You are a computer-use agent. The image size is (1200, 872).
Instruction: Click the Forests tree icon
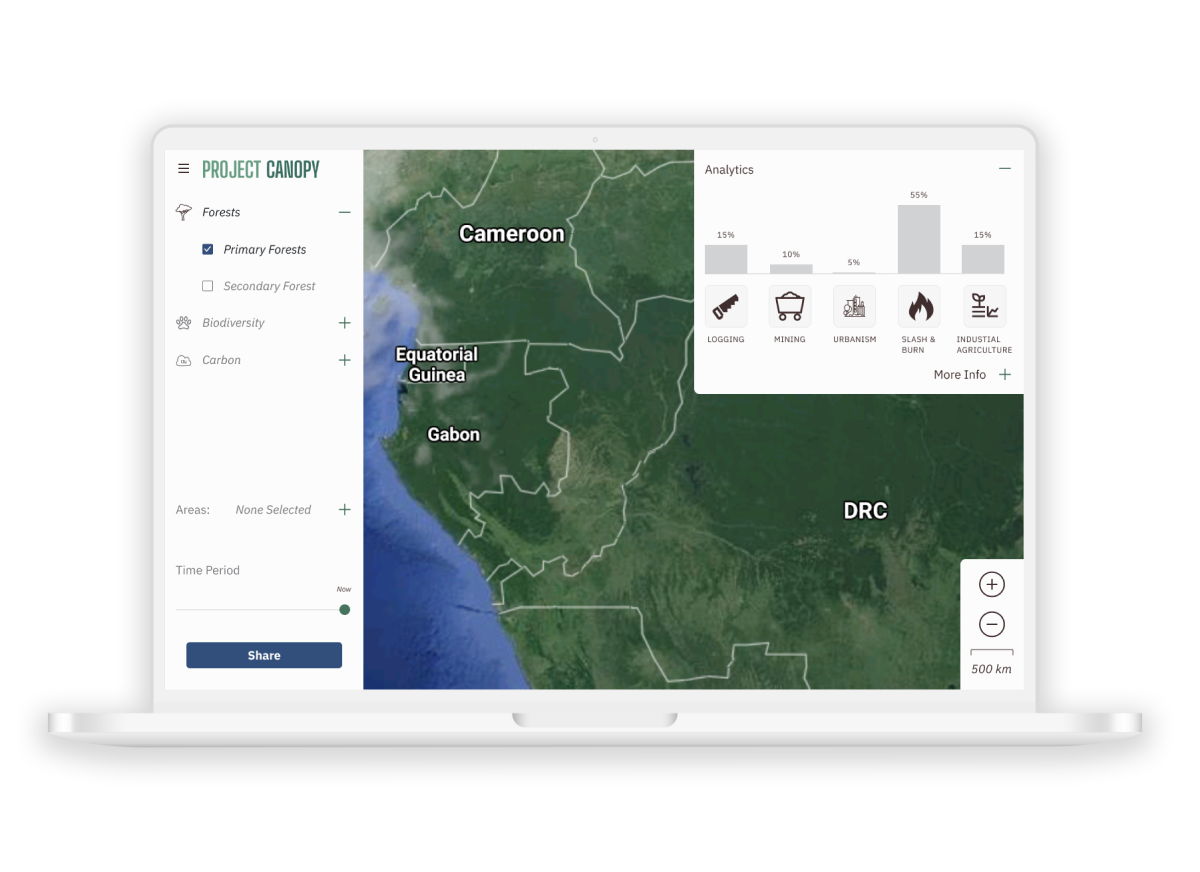click(184, 212)
